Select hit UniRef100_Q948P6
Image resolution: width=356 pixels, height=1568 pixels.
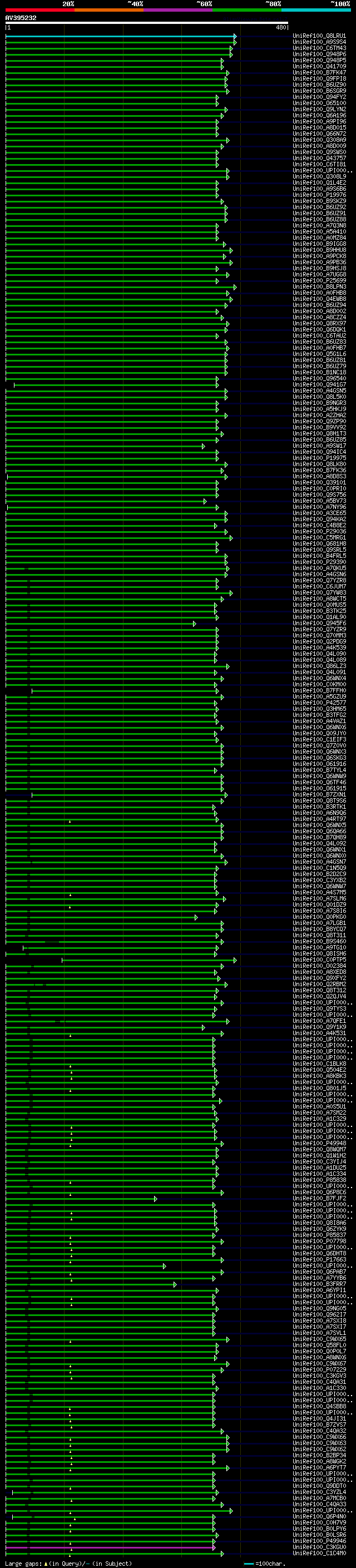point(319,54)
